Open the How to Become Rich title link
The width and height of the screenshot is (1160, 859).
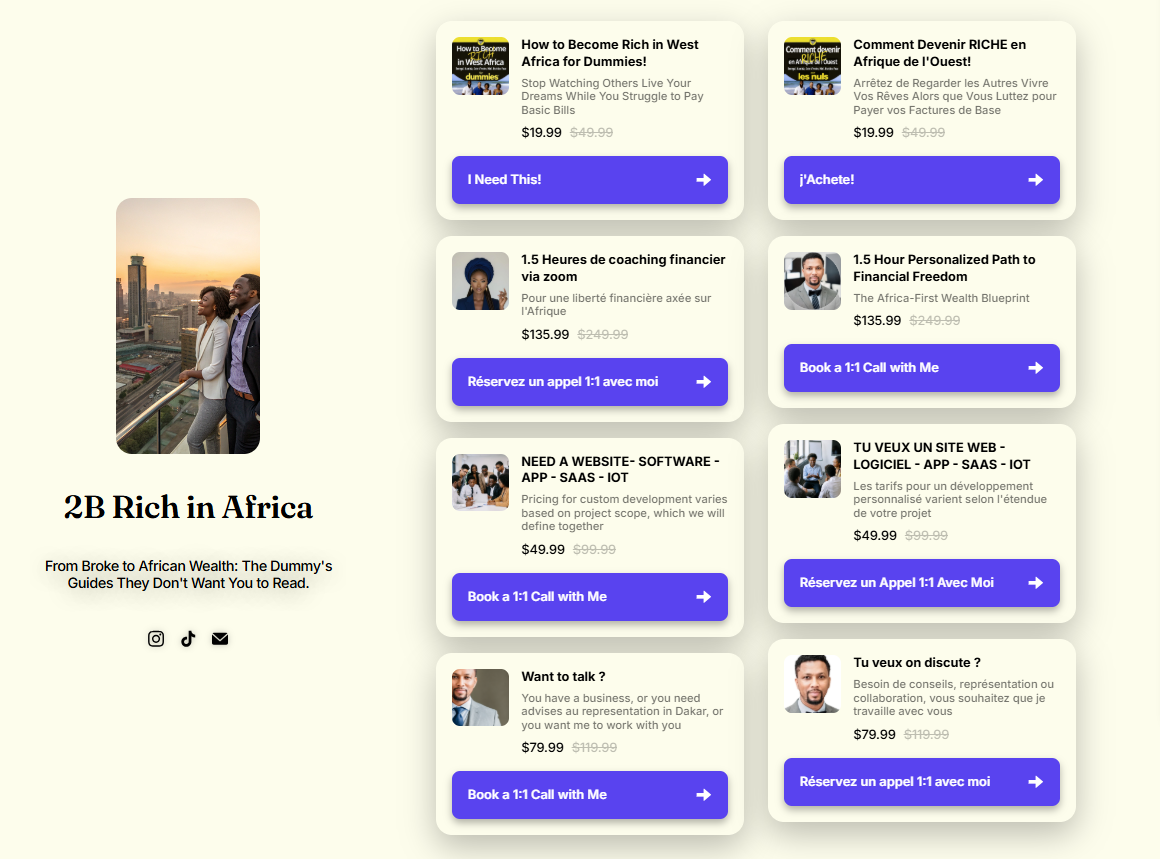point(610,53)
